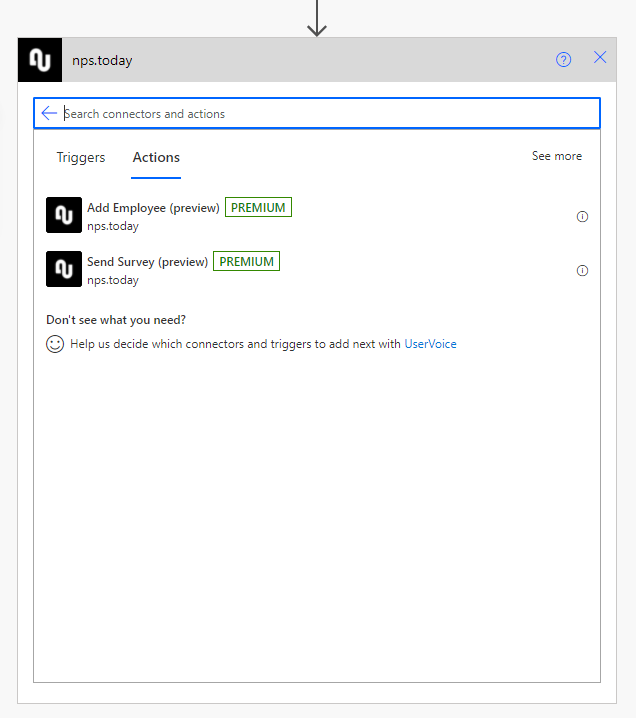Viewport: 636px width, 718px height.
Task: Open the help question mark icon
Action: (x=564, y=59)
